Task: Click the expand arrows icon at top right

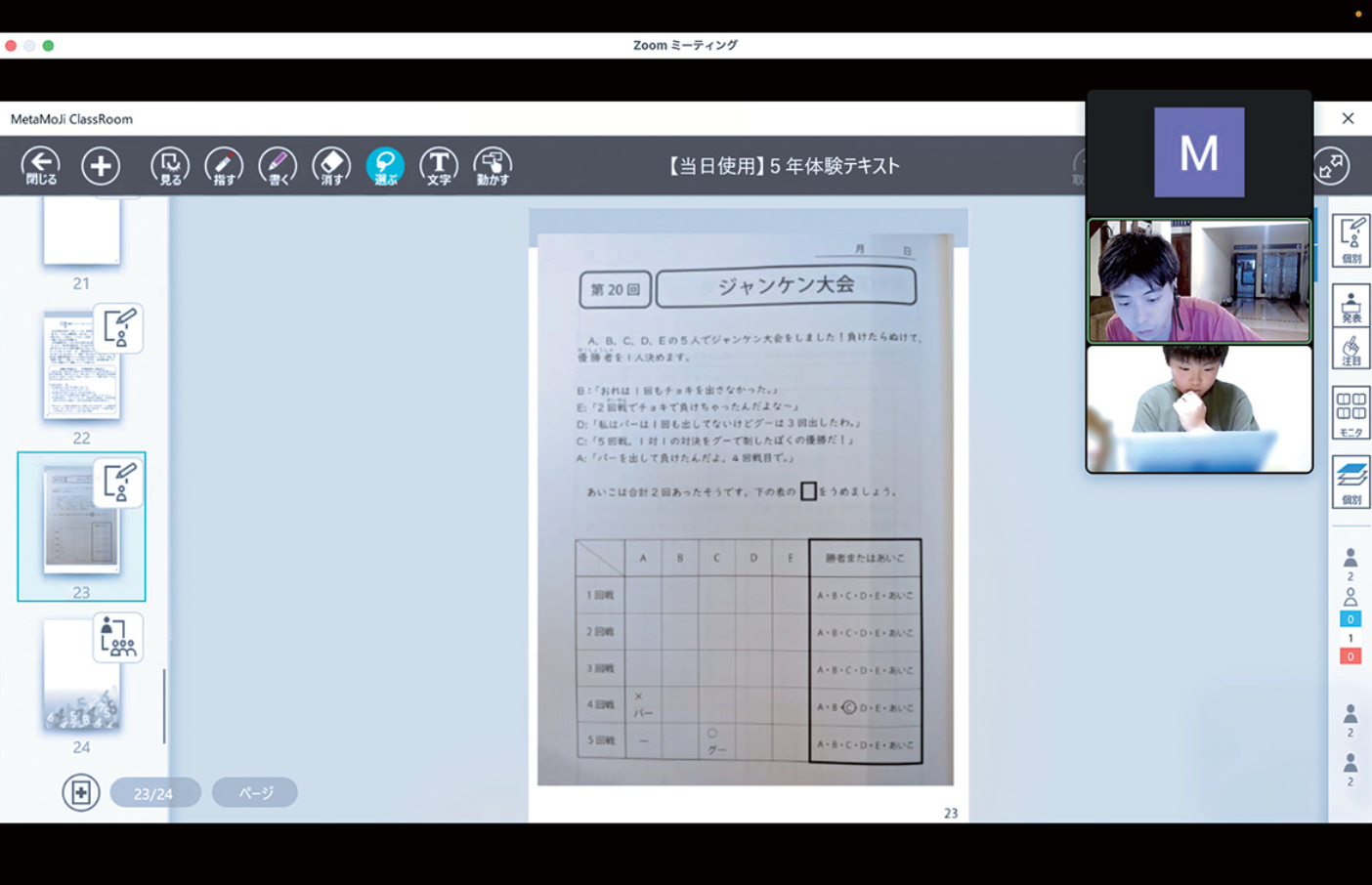Action: click(x=1332, y=166)
